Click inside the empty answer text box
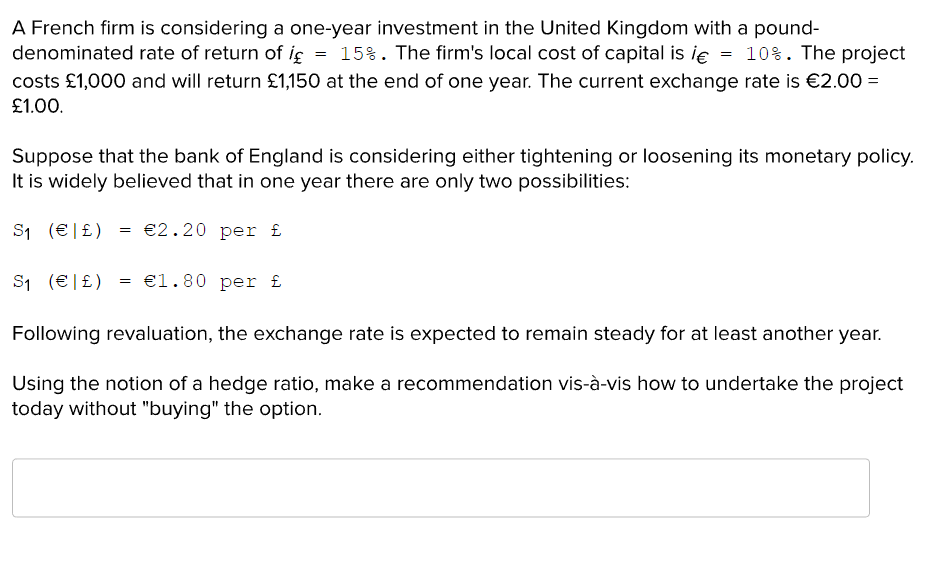The height and width of the screenshot is (570, 952). coord(441,488)
